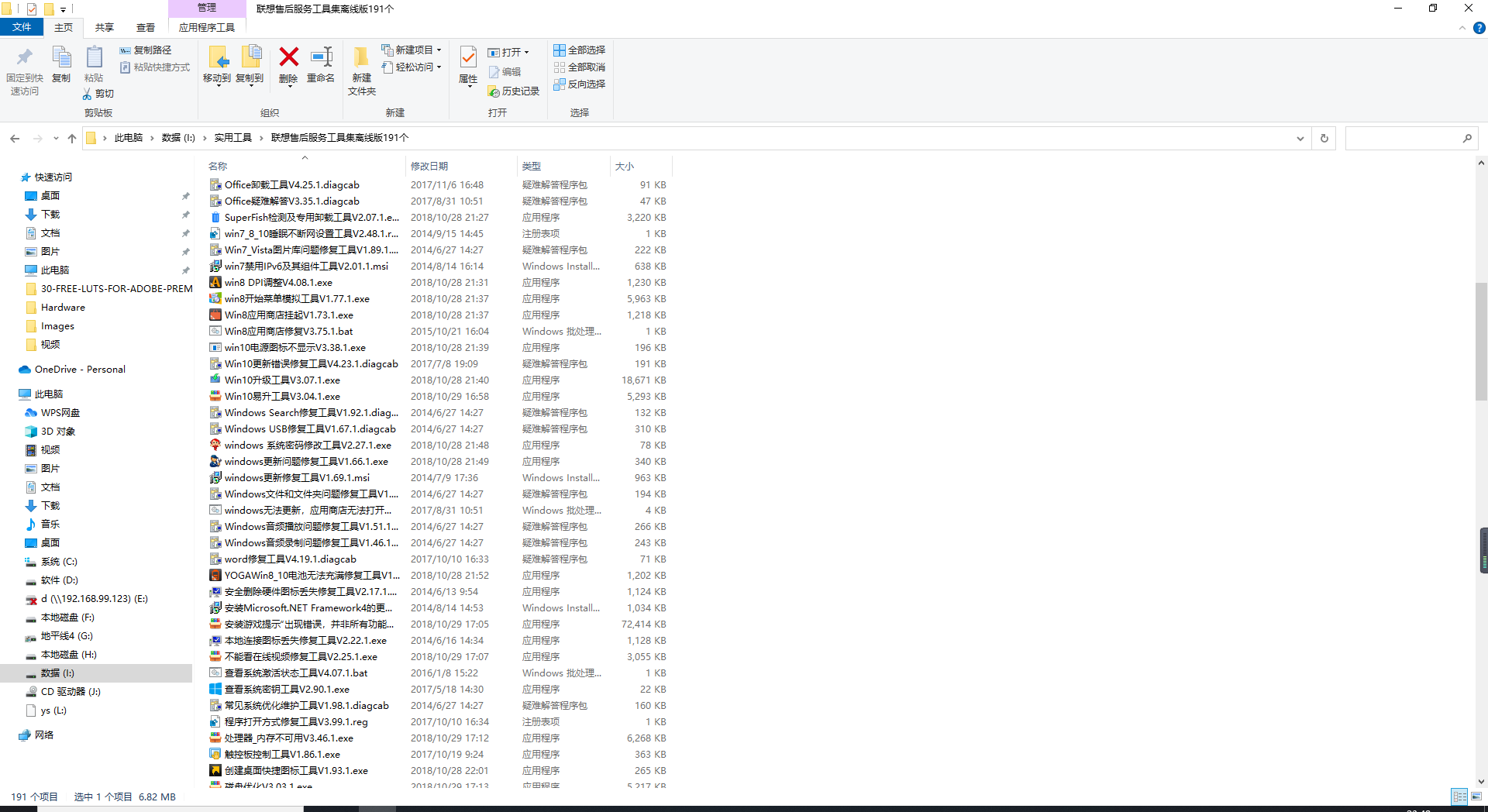
Task: Click the vertical scrollbar of file list
Action: [1481, 341]
